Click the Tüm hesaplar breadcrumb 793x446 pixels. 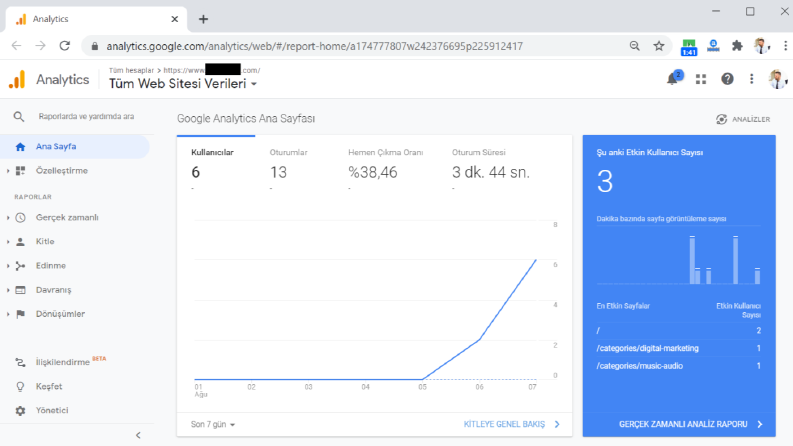pyautogui.click(x=131, y=70)
